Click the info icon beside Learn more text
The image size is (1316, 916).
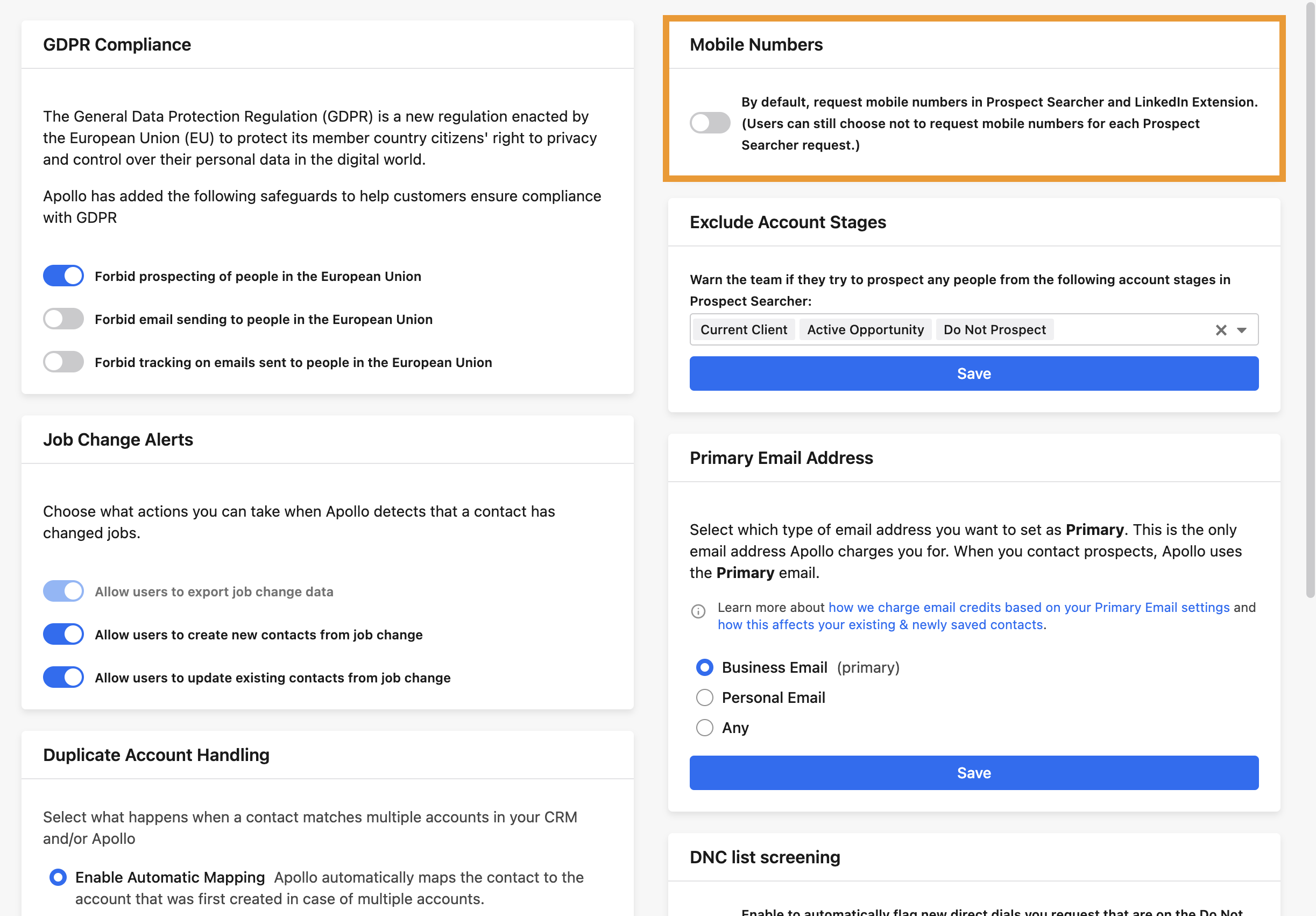[698, 611]
